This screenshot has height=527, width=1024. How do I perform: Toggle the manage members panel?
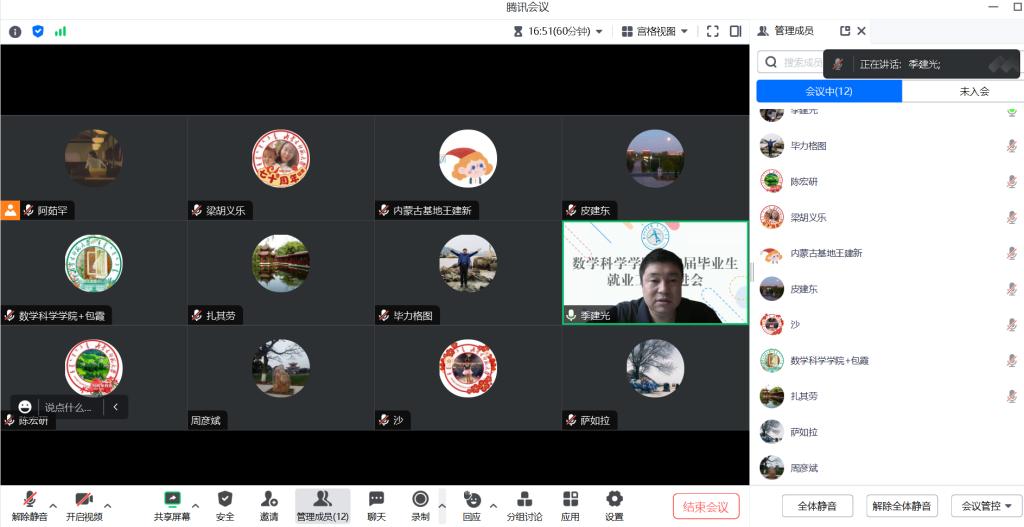(x=322, y=504)
